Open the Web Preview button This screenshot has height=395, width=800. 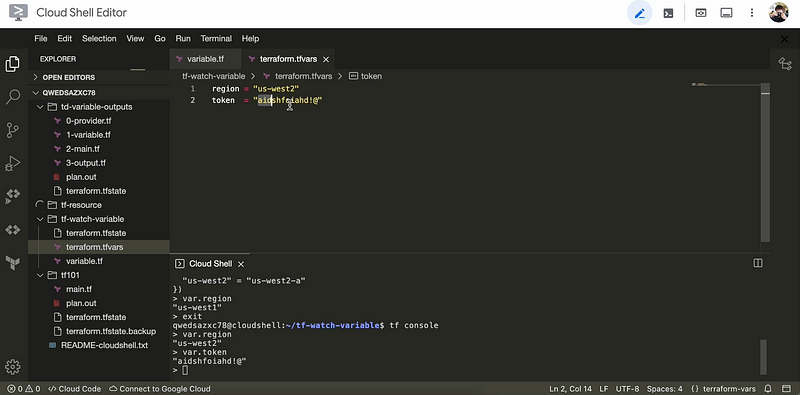tap(701, 13)
